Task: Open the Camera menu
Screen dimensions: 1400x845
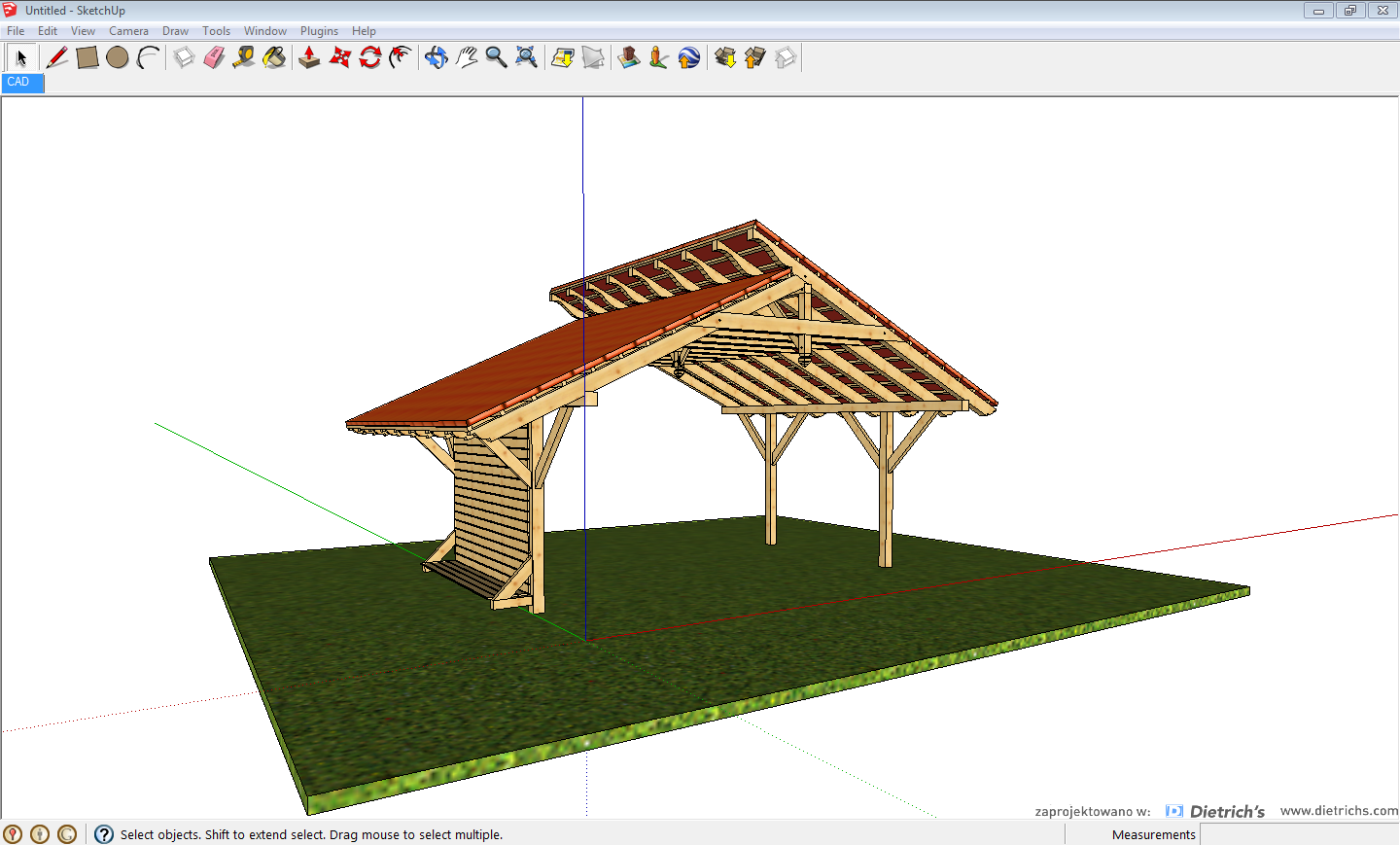Action: click(x=128, y=31)
